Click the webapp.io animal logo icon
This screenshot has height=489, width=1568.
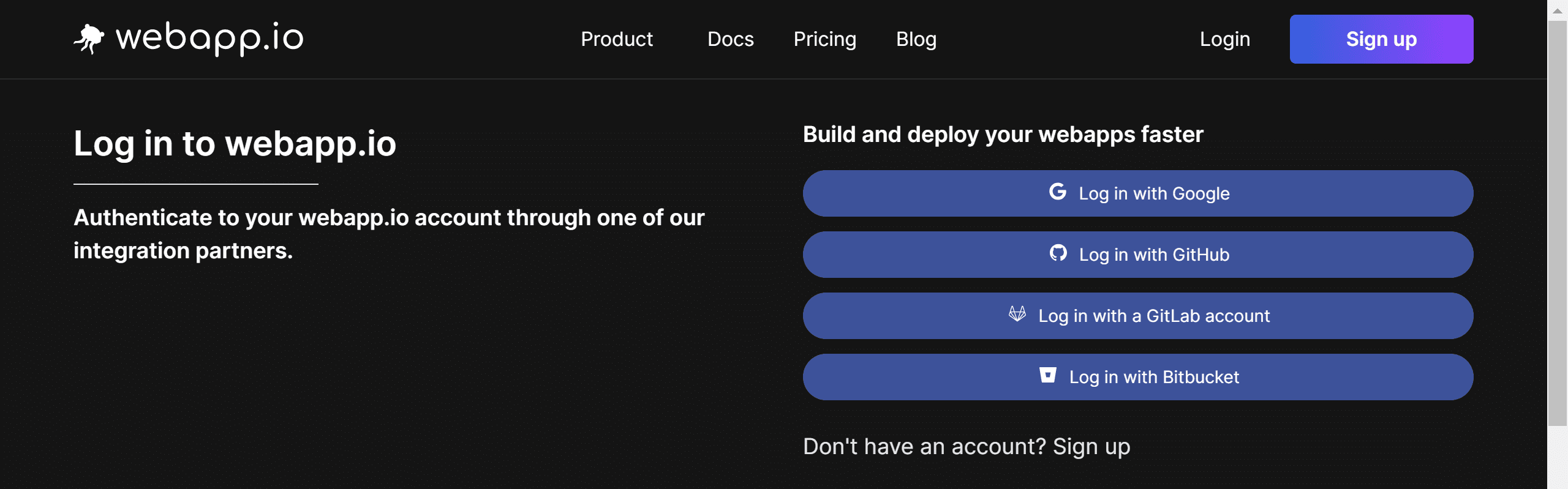[89, 39]
